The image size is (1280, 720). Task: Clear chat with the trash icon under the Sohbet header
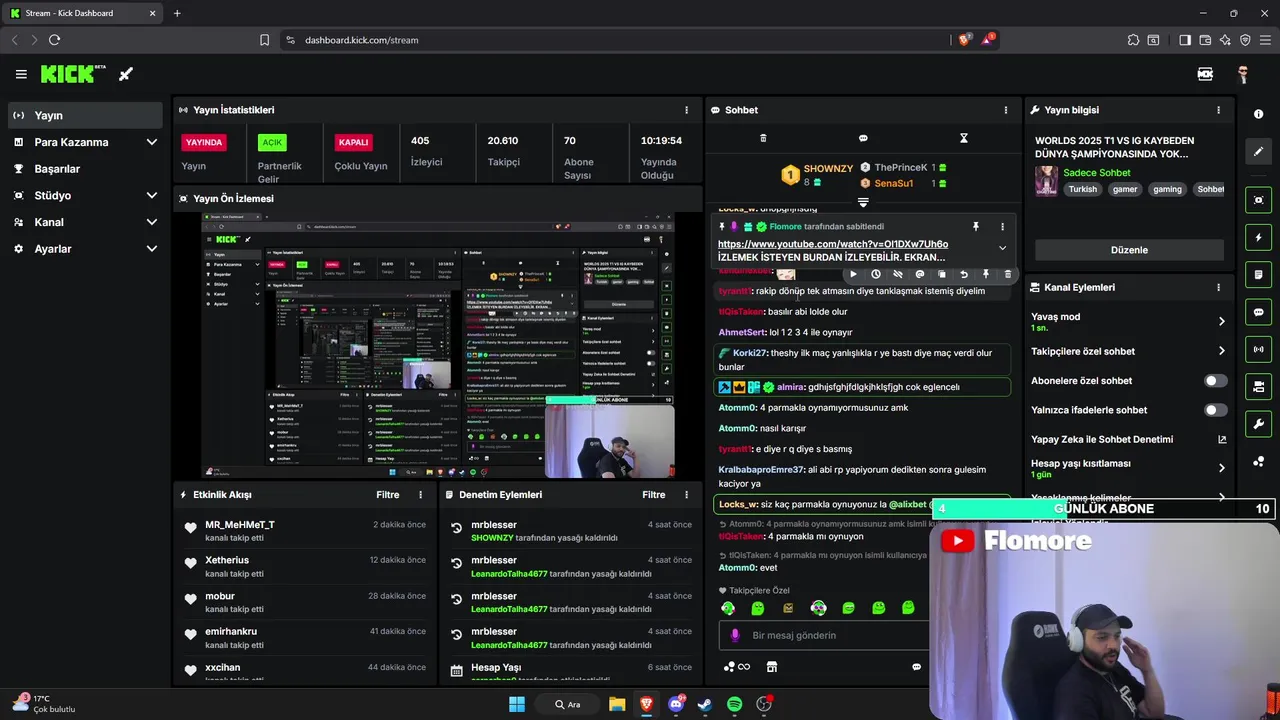coord(763,138)
